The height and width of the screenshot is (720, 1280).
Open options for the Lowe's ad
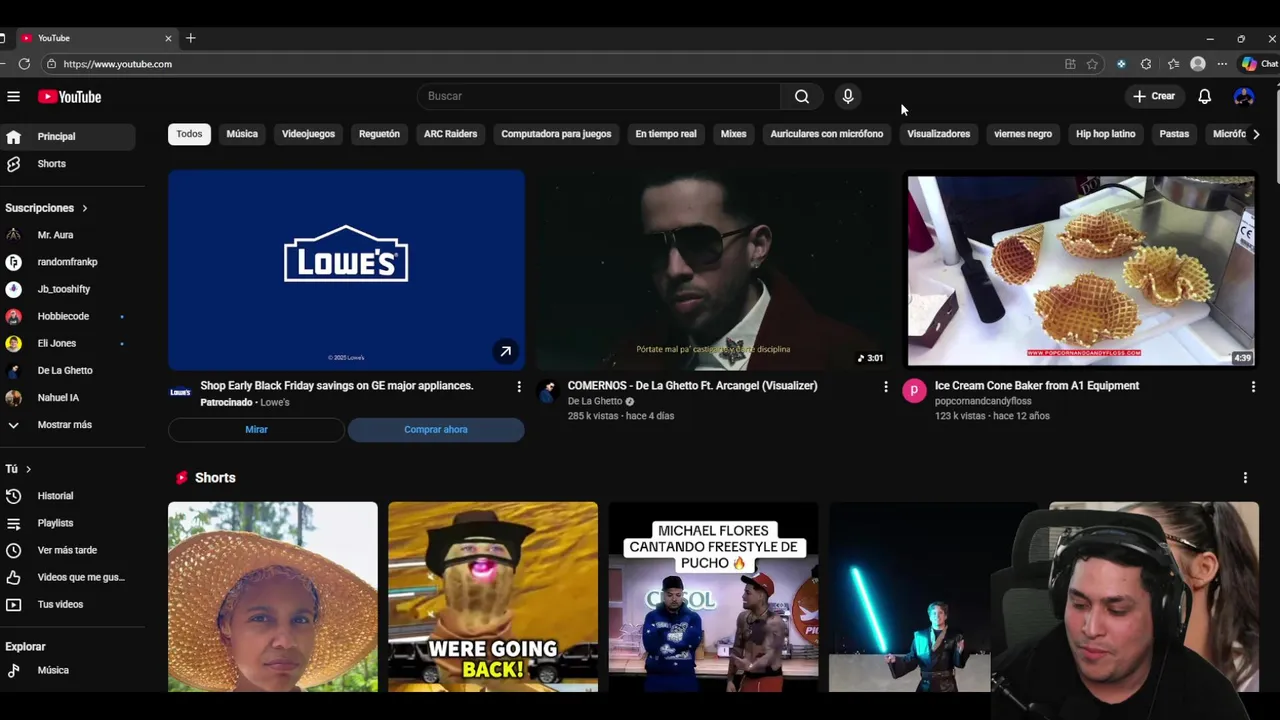[x=518, y=386]
